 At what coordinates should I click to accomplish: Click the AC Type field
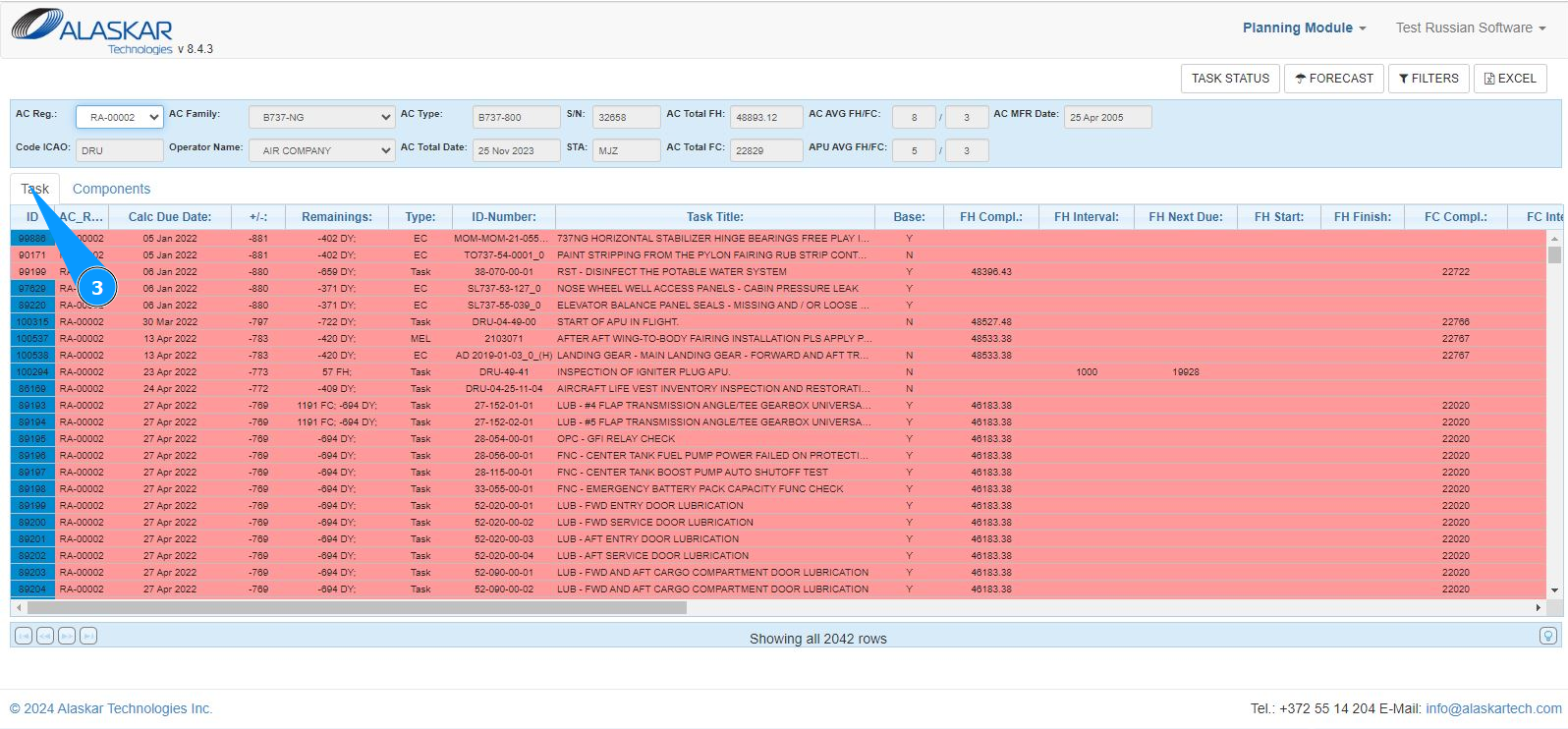(x=517, y=117)
